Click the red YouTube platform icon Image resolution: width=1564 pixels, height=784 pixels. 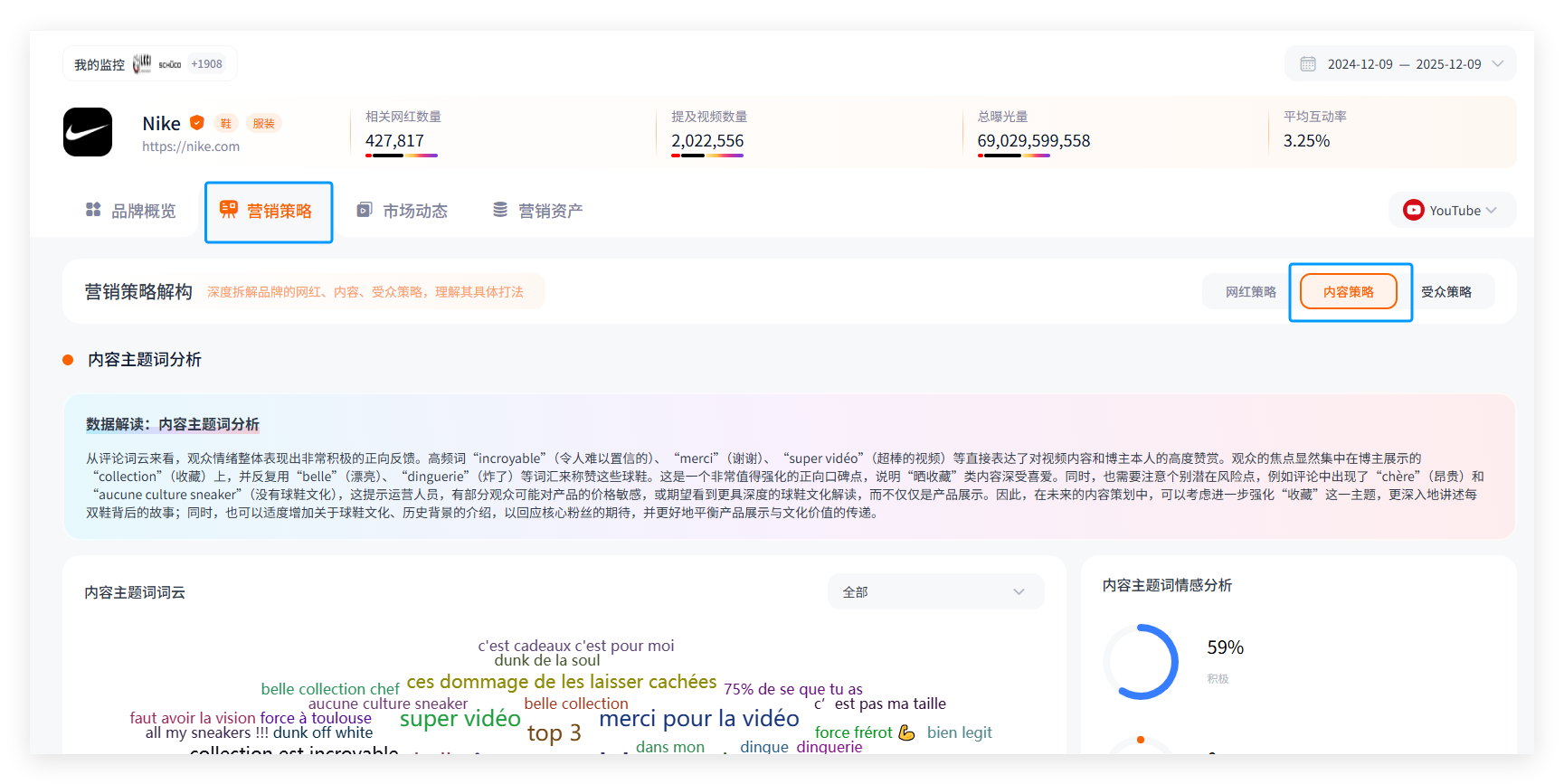pyautogui.click(x=1413, y=211)
